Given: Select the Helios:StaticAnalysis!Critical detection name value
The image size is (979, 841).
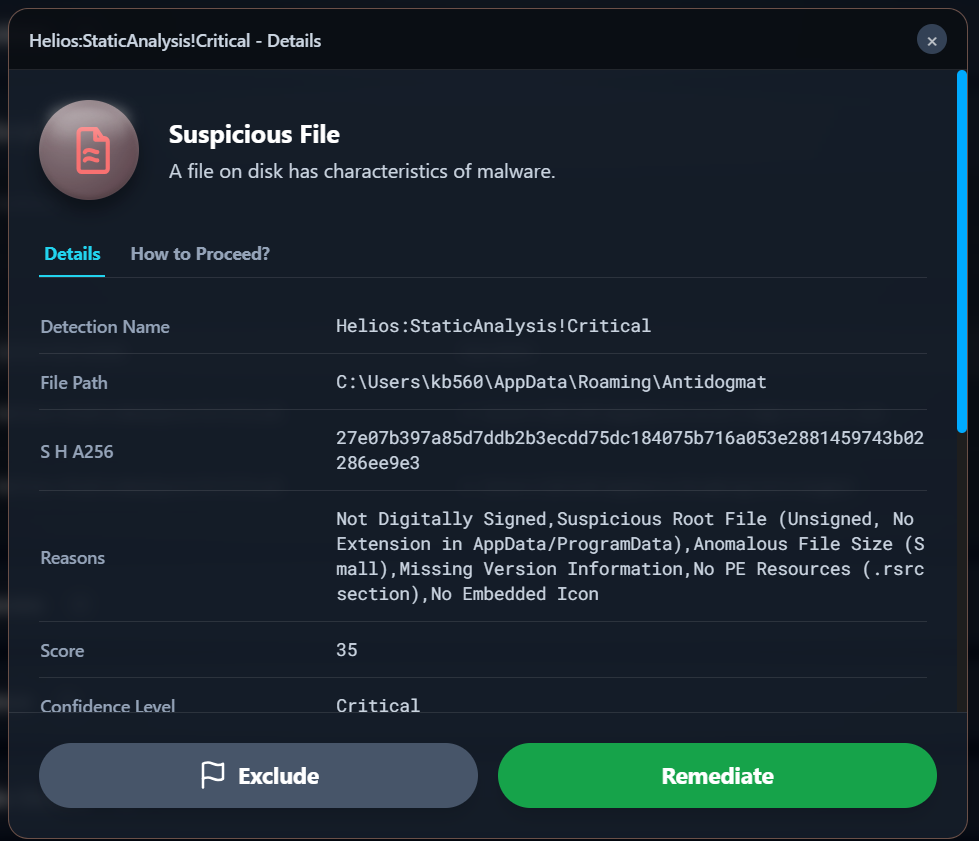Looking at the screenshot, I should (x=493, y=326).
